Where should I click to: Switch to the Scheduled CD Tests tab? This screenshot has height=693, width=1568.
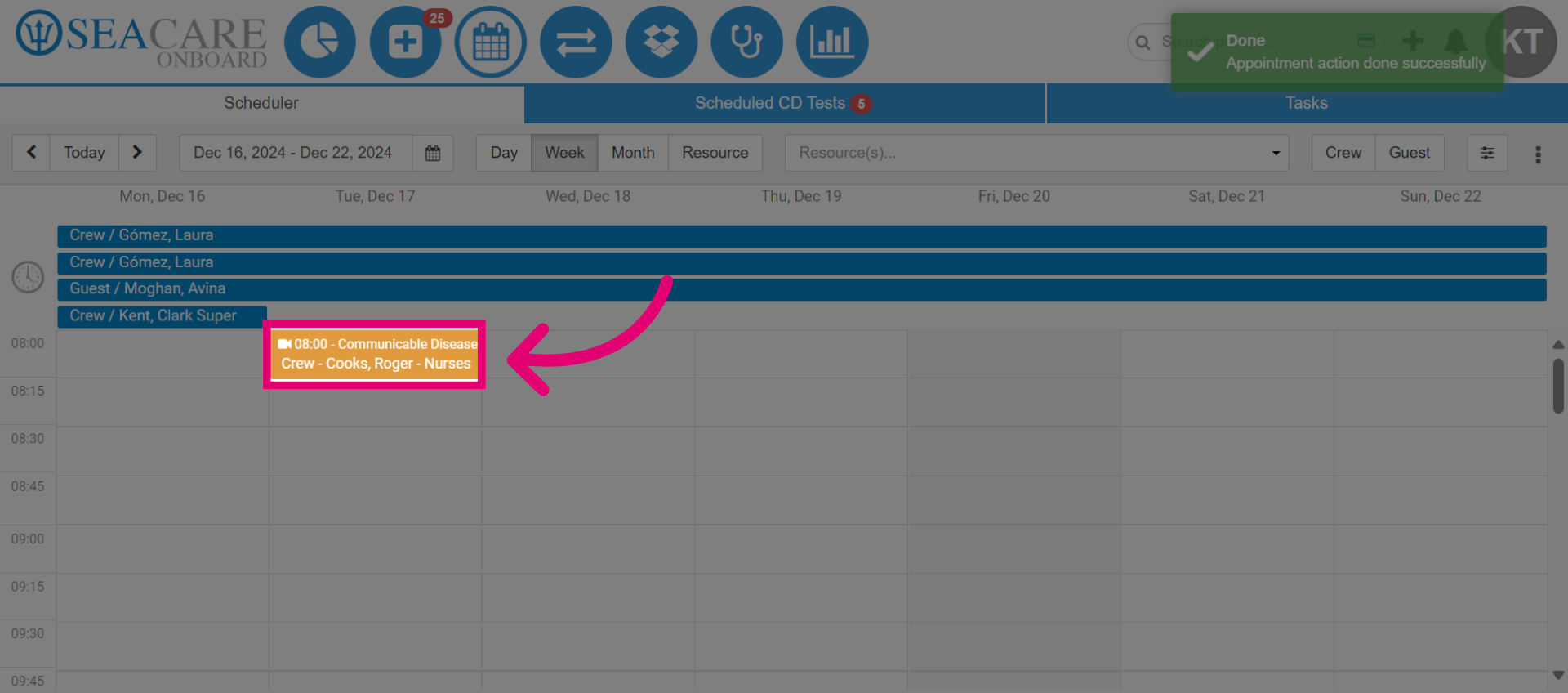click(784, 103)
